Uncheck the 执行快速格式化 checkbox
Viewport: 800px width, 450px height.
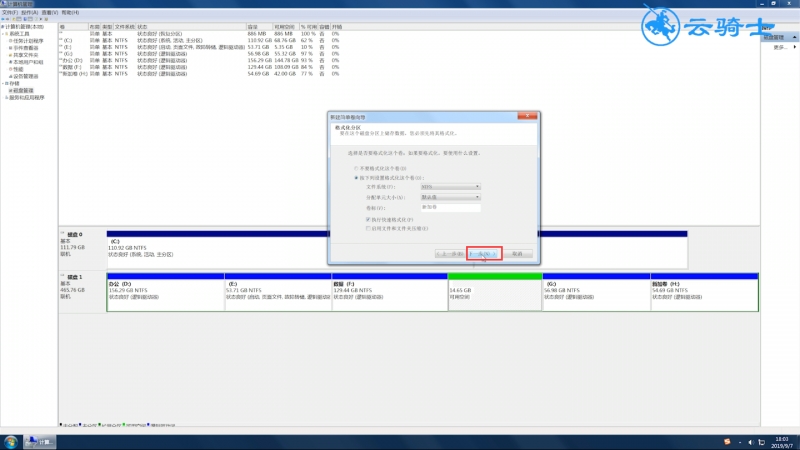pyautogui.click(x=369, y=218)
